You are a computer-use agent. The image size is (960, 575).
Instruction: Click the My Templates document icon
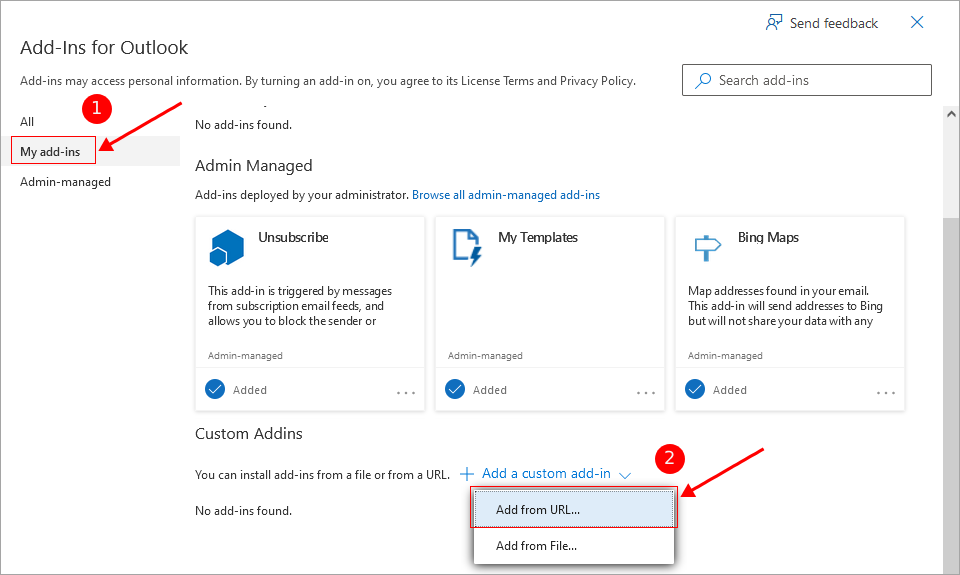tap(466, 247)
